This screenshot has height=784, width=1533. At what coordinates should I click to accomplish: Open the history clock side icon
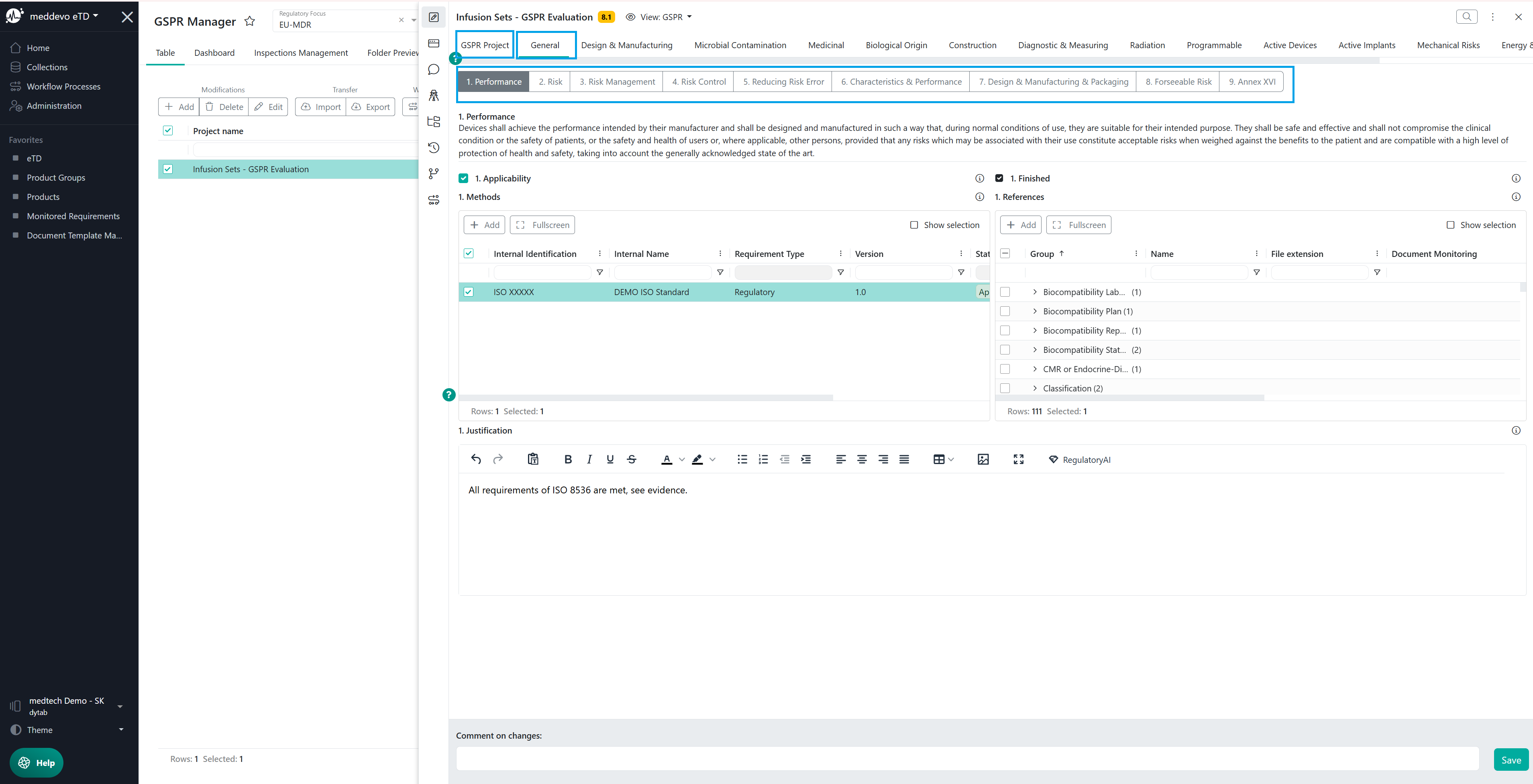[434, 147]
